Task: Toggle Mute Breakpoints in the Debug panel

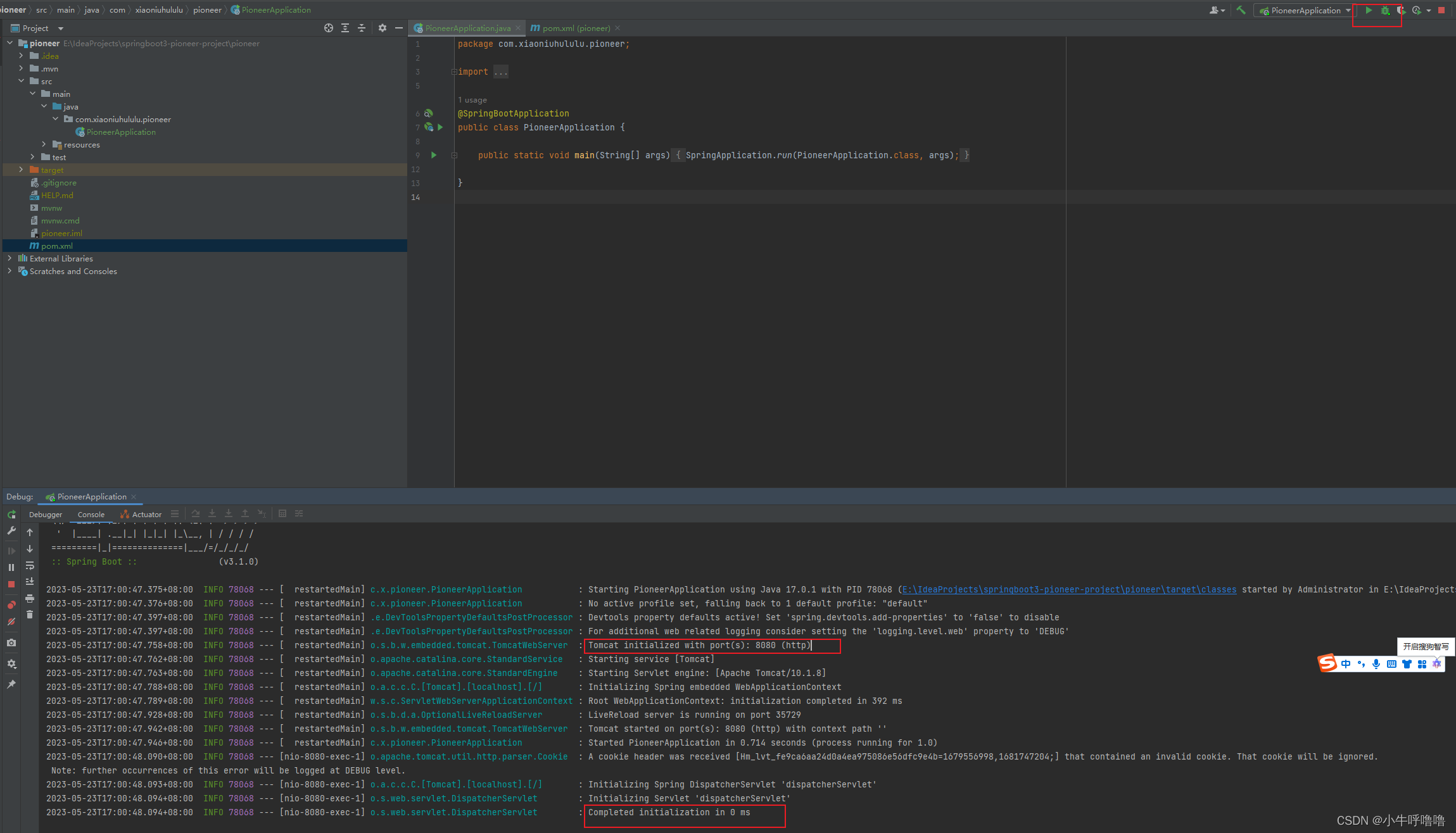Action: [11, 622]
